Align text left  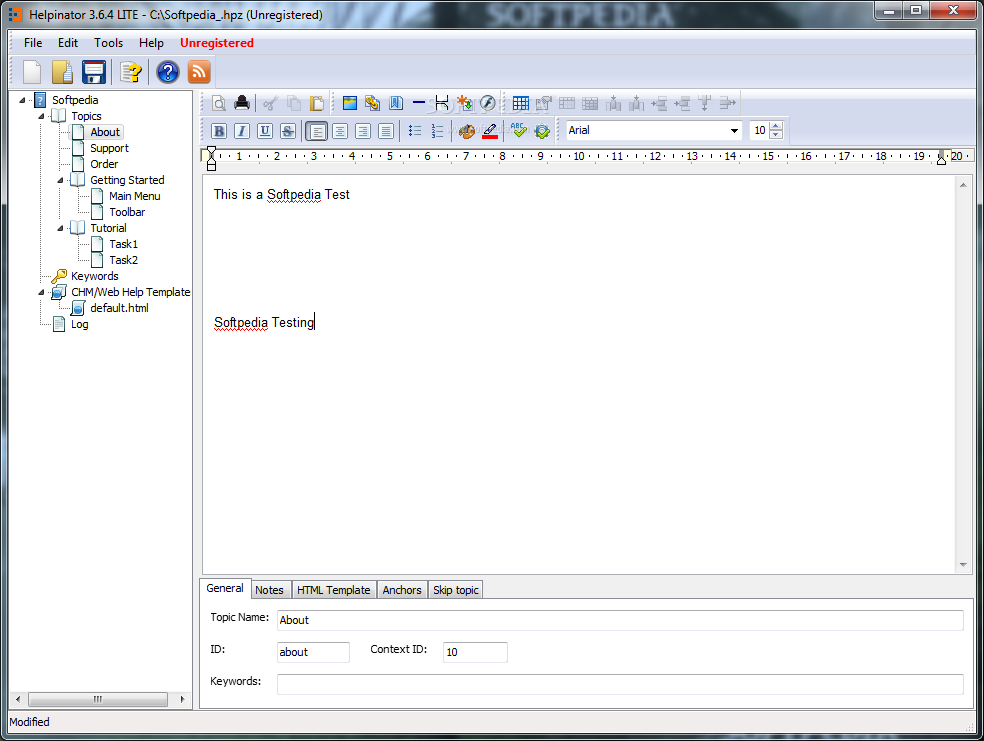(317, 131)
